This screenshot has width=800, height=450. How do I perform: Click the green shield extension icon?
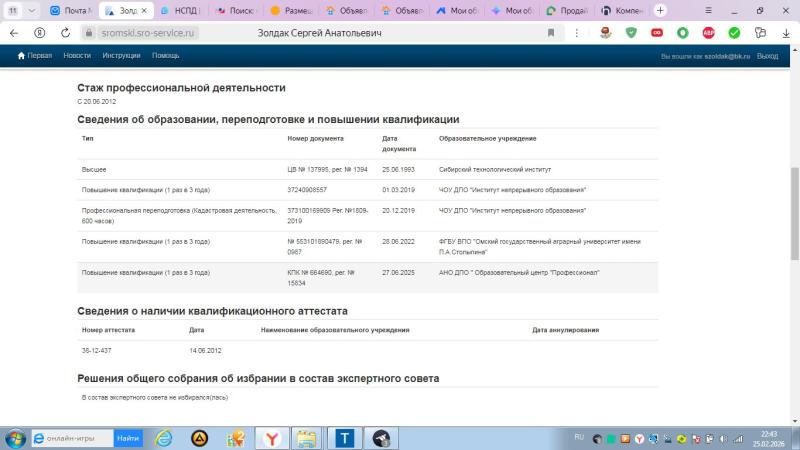[x=631, y=33]
